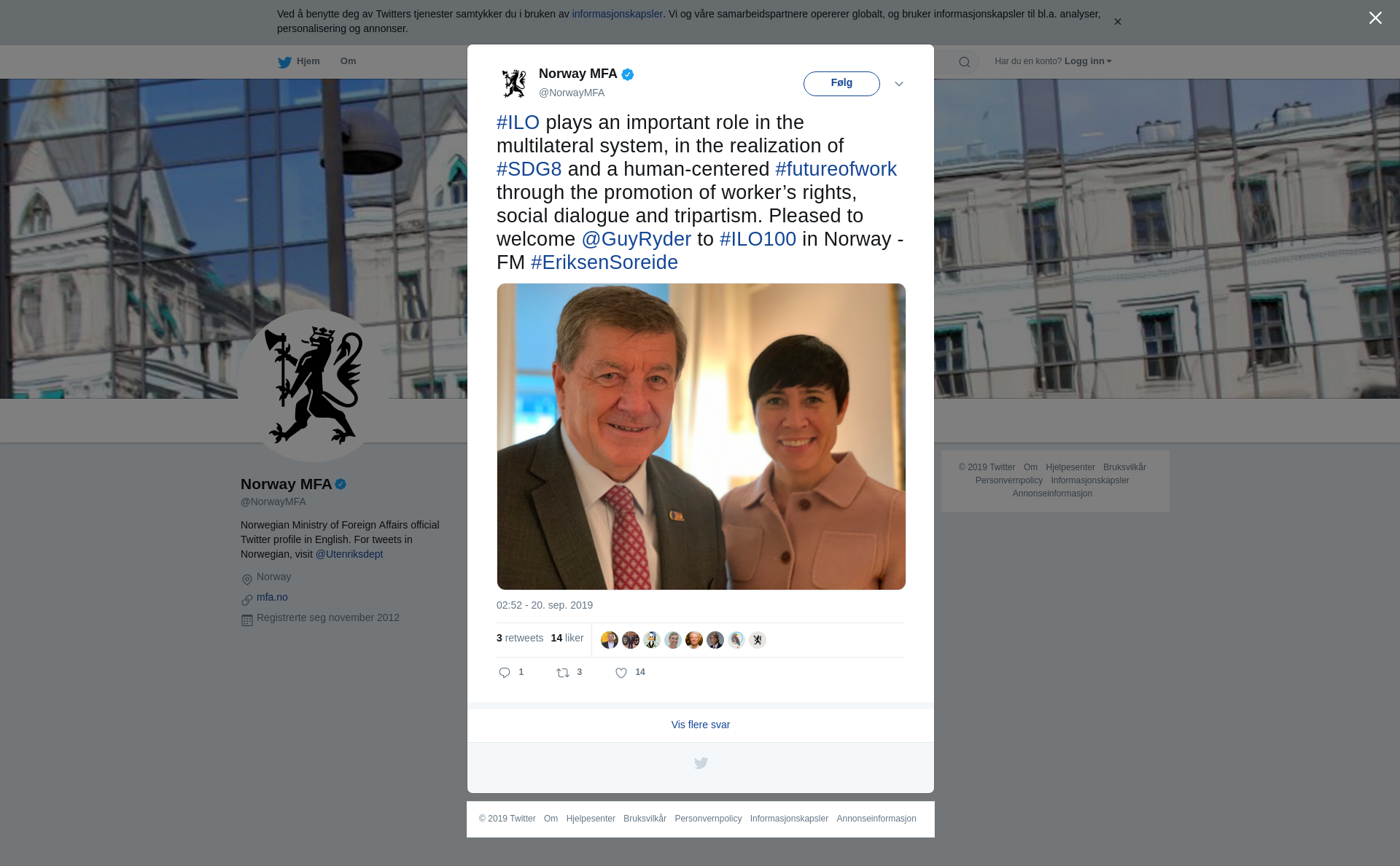Open the Norway MFA profile name in sidebar
Viewport: 1400px width, 866px height.
[286, 484]
